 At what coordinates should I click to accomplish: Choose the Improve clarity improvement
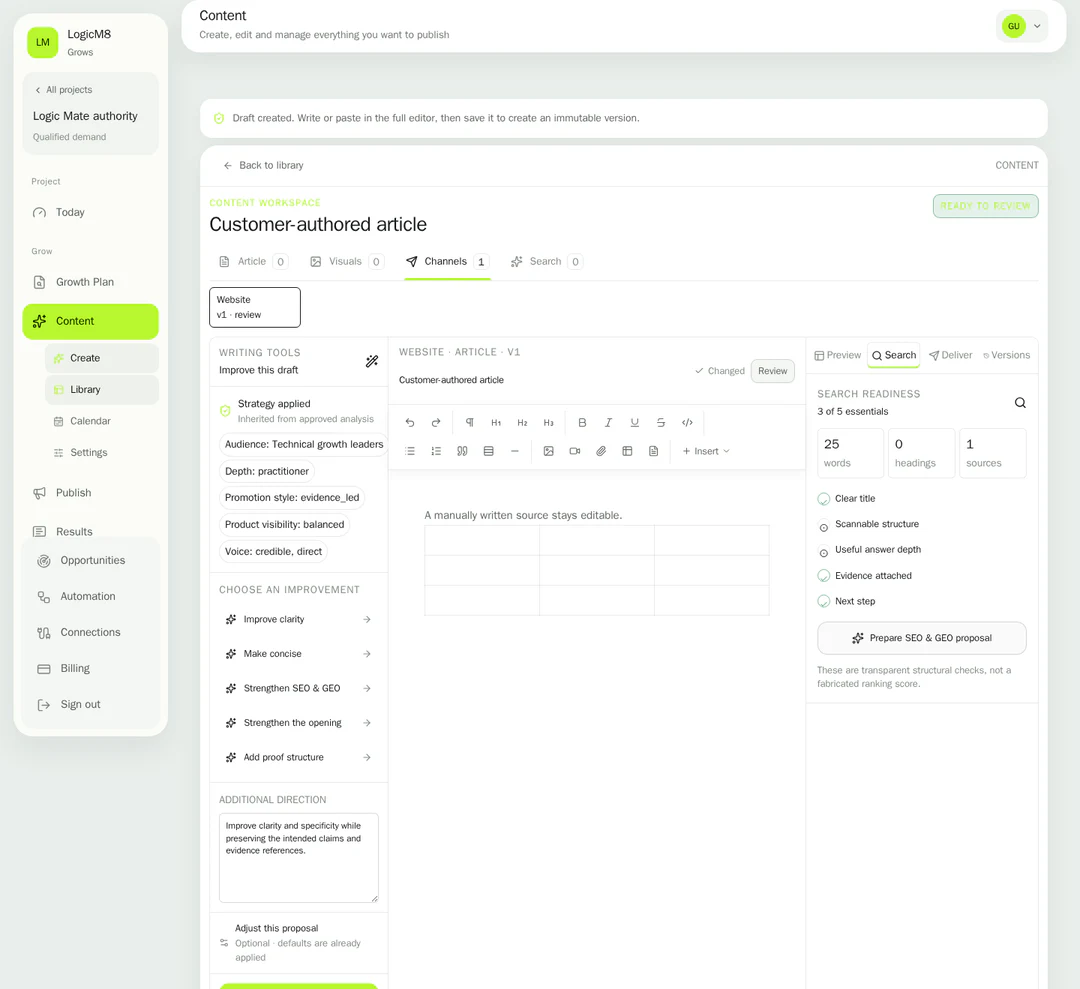pyautogui.click(x=298, y=619)
